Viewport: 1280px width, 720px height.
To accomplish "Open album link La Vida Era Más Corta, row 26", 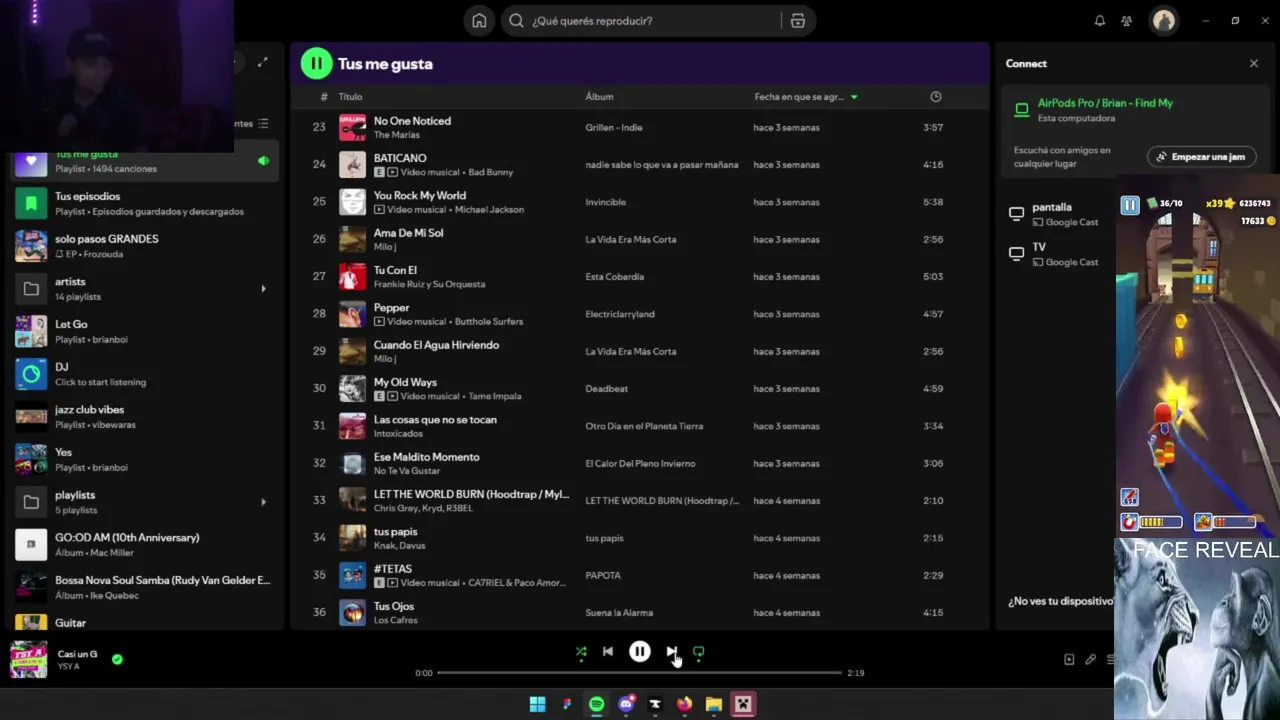I will [631, 239].
